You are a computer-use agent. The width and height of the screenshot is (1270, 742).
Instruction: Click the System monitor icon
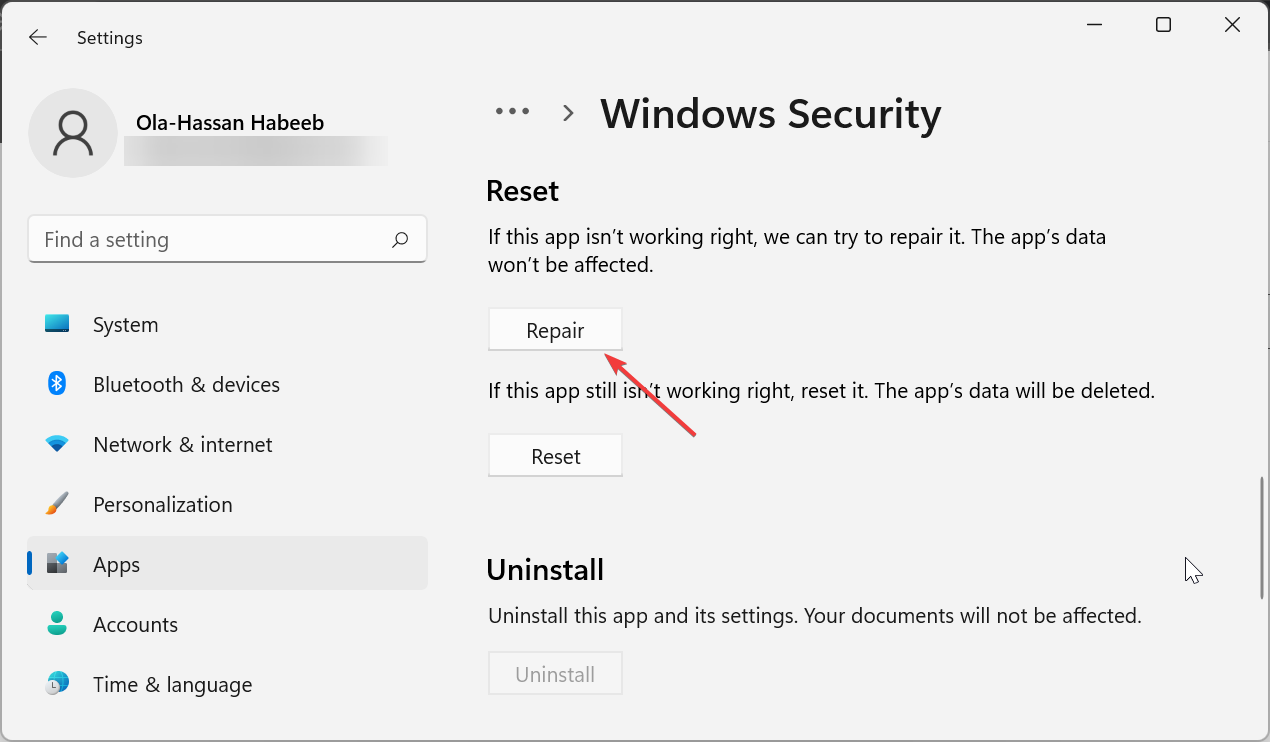(x=57, y=324)
